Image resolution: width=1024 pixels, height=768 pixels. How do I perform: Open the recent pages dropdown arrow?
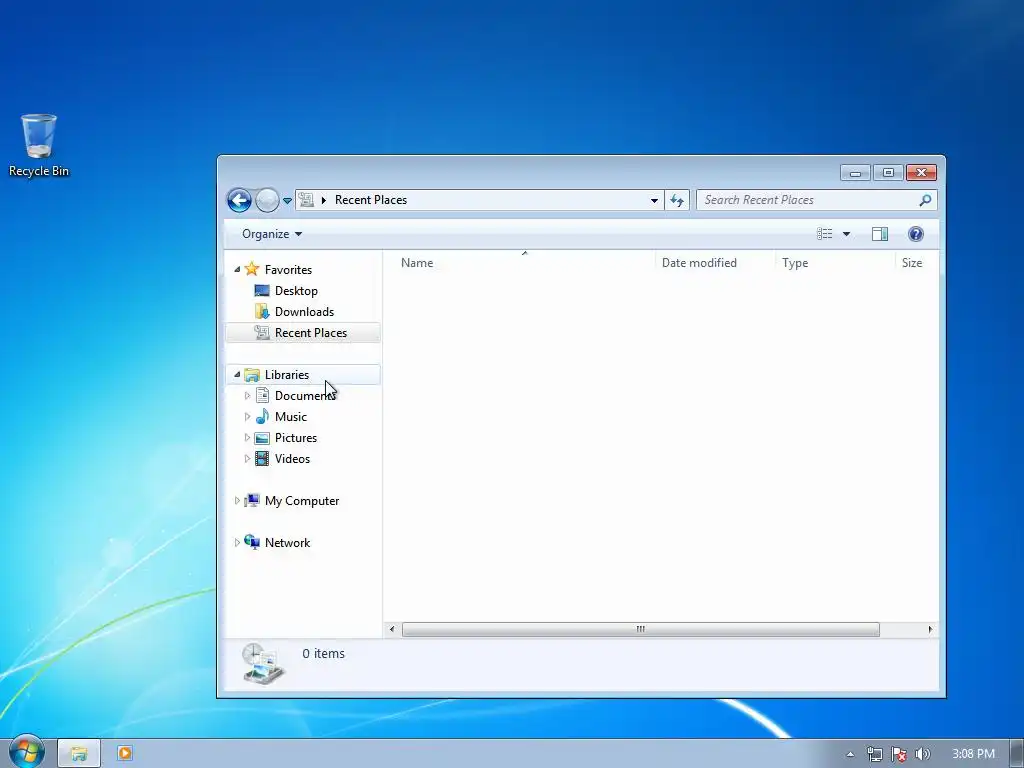[x=287, y=200]
